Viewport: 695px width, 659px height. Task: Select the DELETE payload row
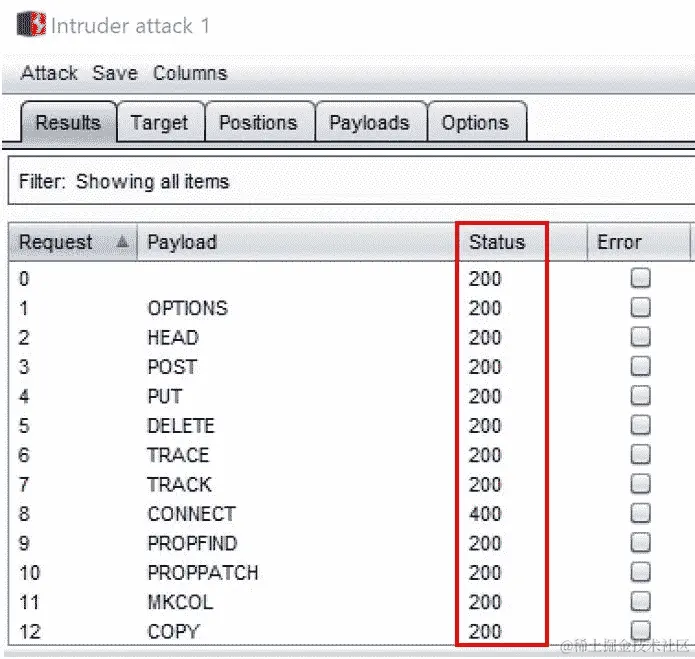[x=350, y=425]
